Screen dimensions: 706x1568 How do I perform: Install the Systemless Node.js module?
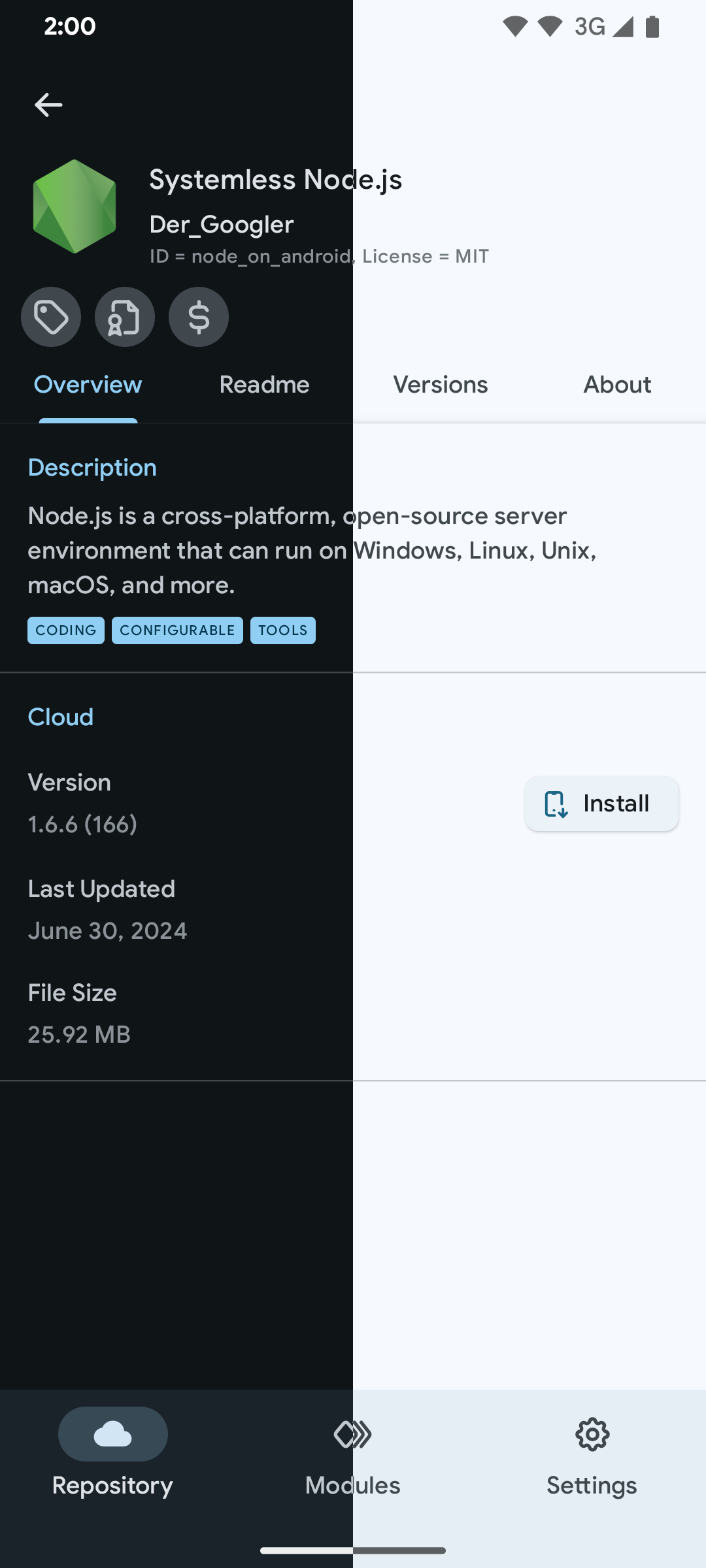(x=601, y=804)
